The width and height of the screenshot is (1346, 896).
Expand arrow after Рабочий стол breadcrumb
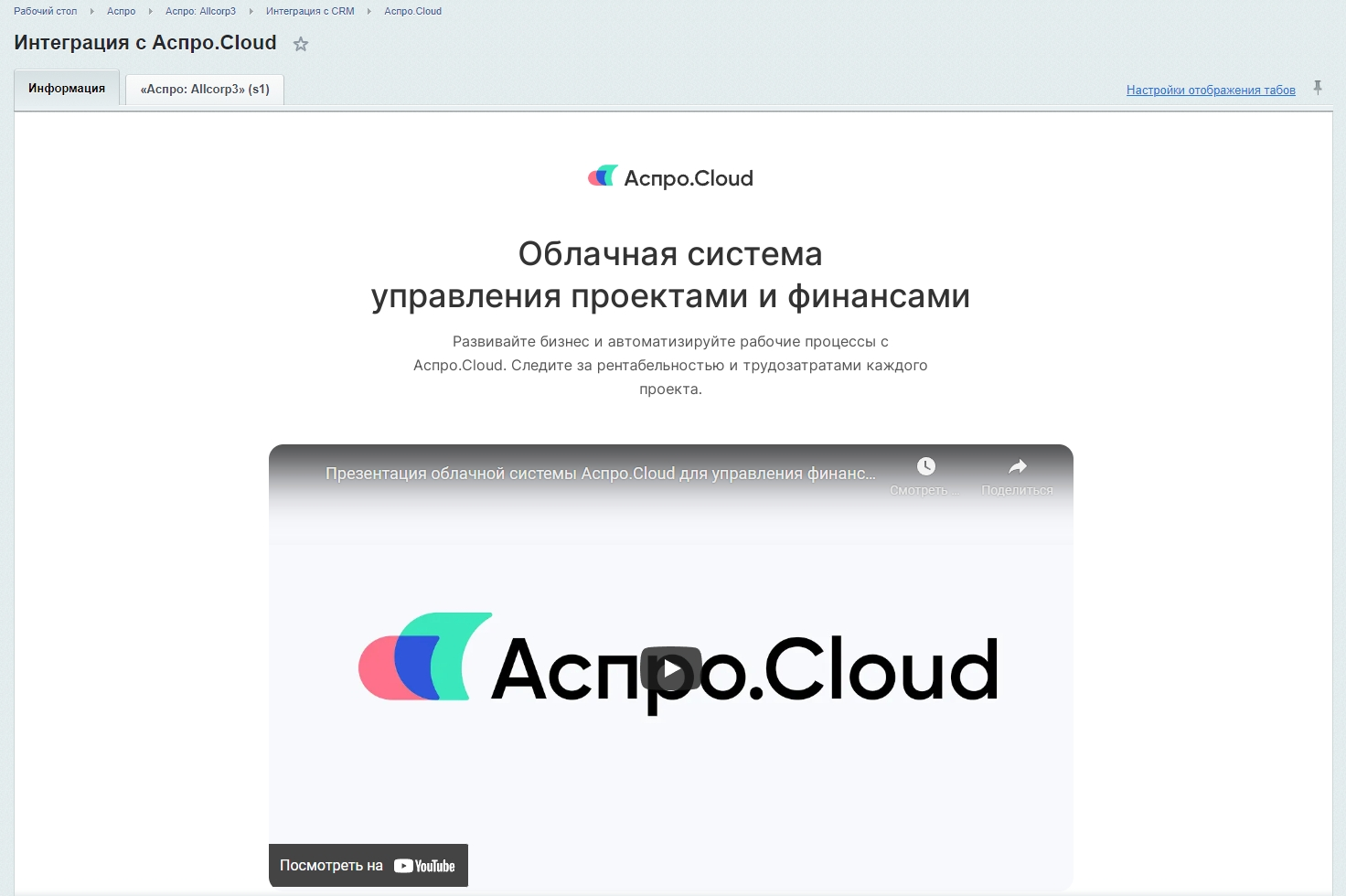point(92,11)
